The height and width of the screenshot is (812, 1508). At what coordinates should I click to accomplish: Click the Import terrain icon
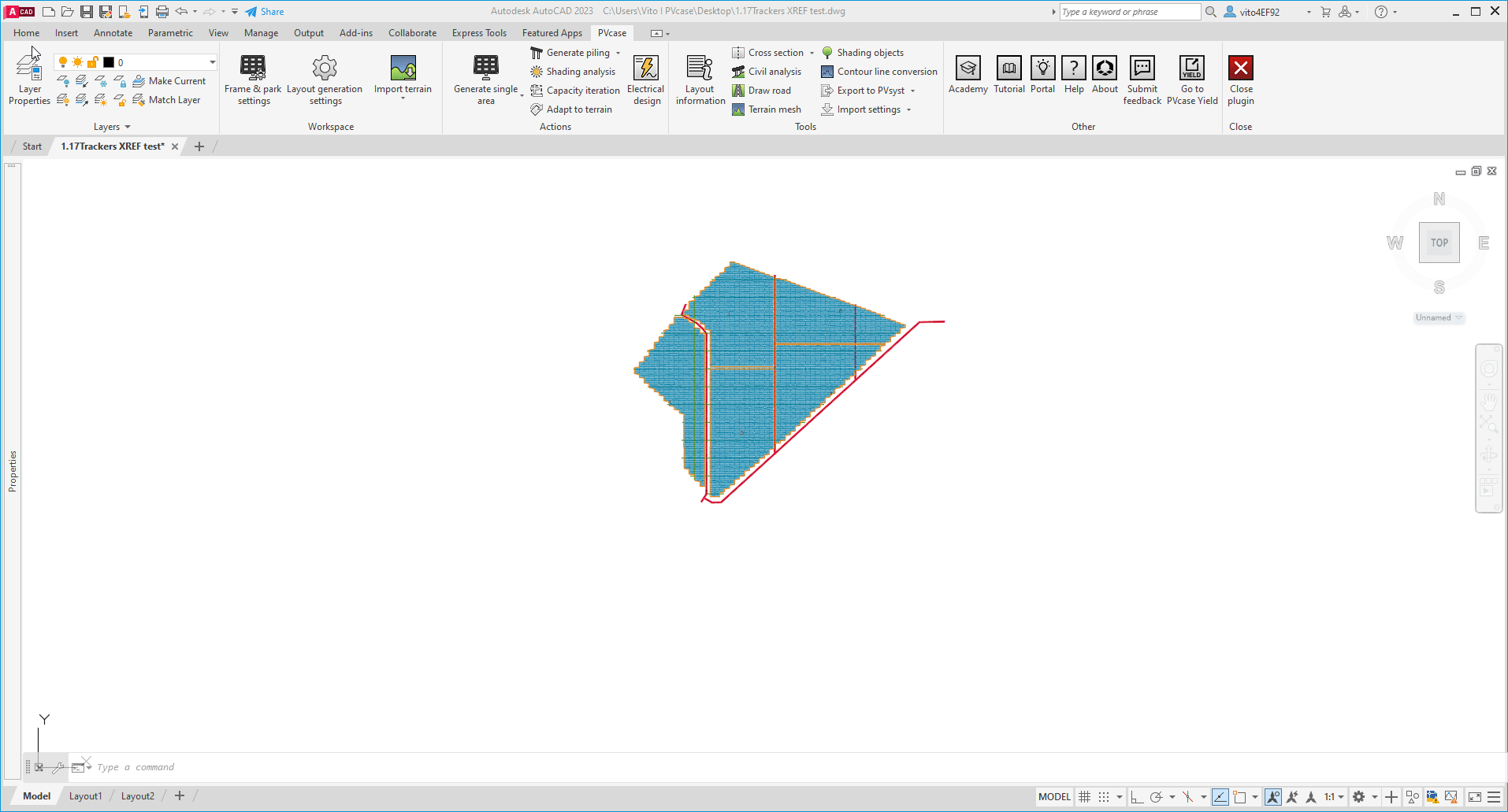[403, 69]
